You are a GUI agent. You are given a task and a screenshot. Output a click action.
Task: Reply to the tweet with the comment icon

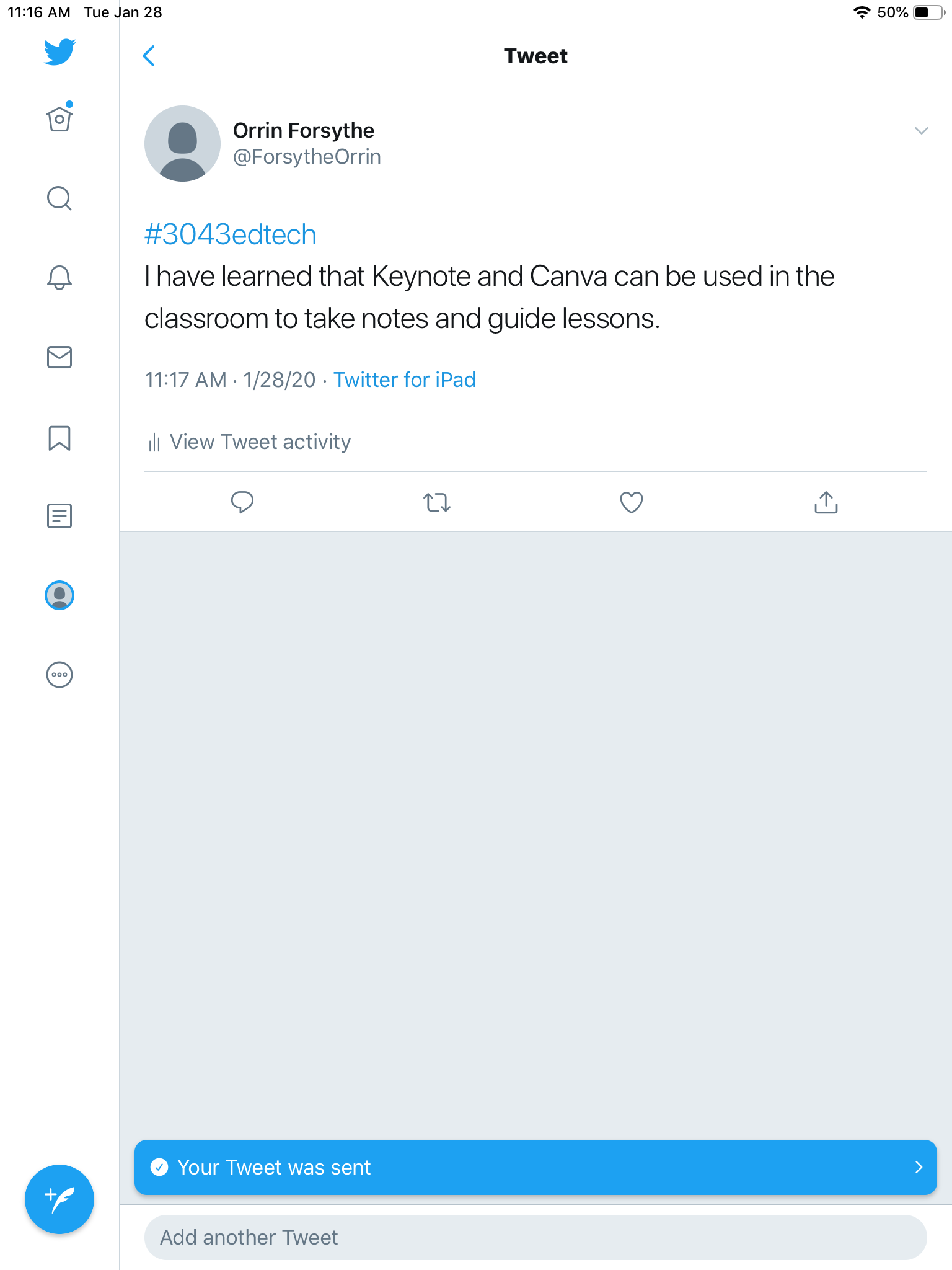click(242, 502)
